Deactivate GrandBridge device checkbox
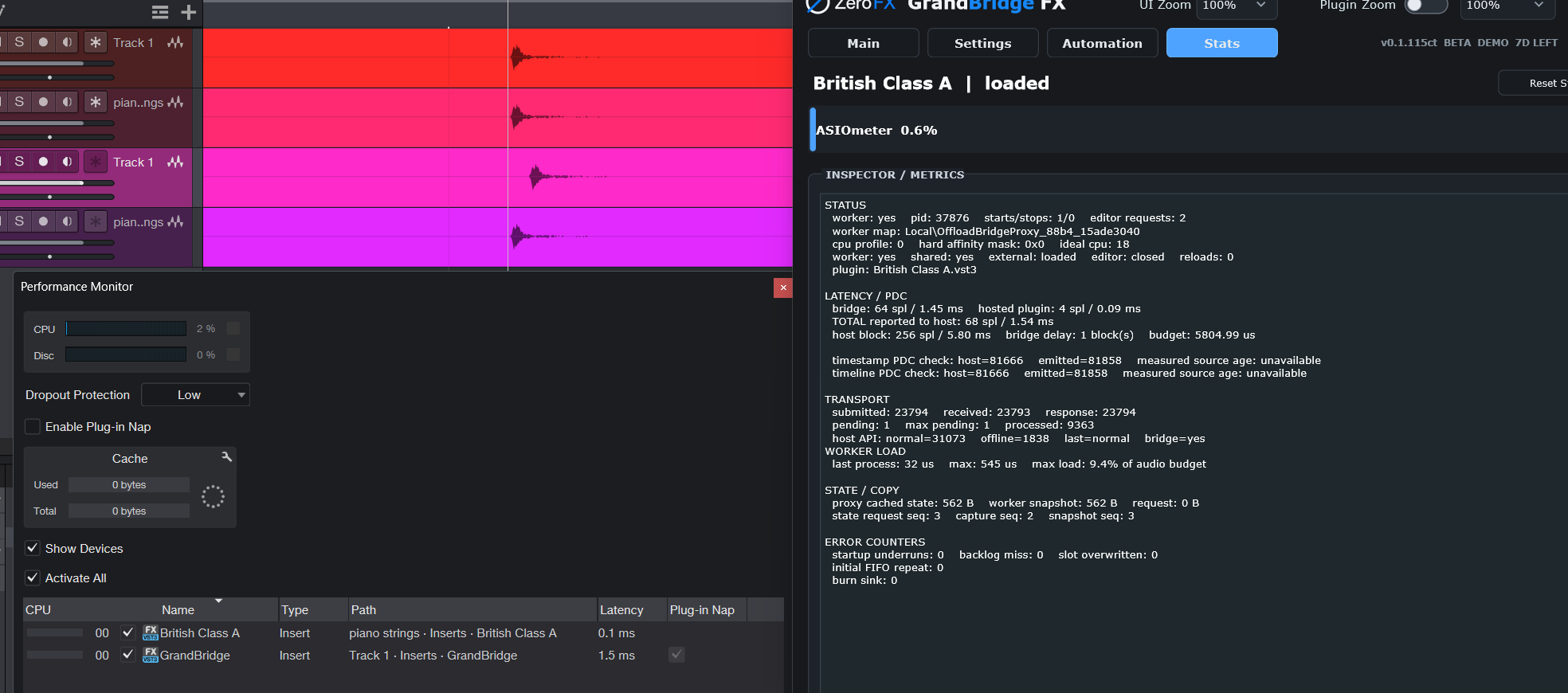 (127, 655)
